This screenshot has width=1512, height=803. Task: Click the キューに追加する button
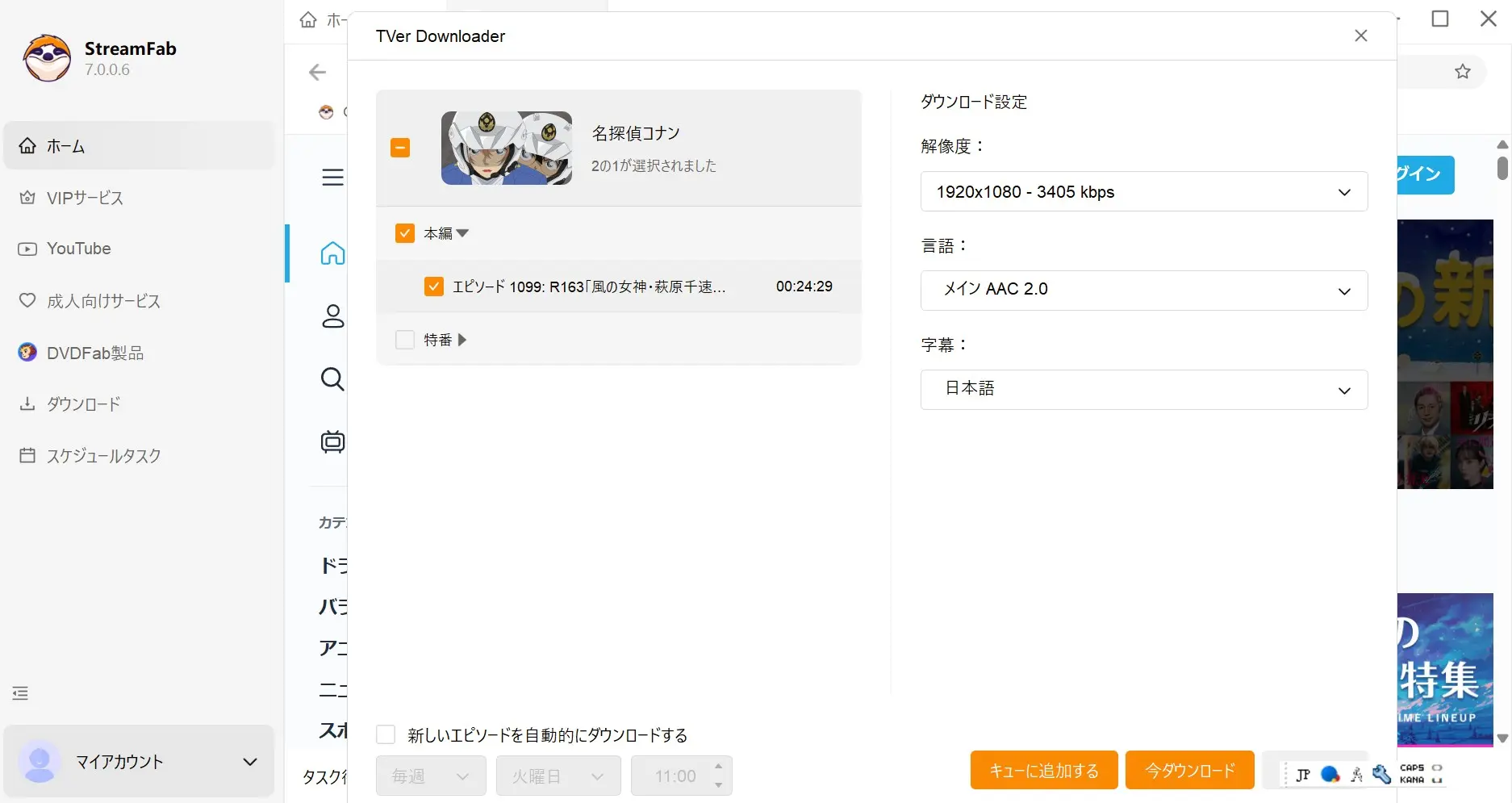point(1044,770)
